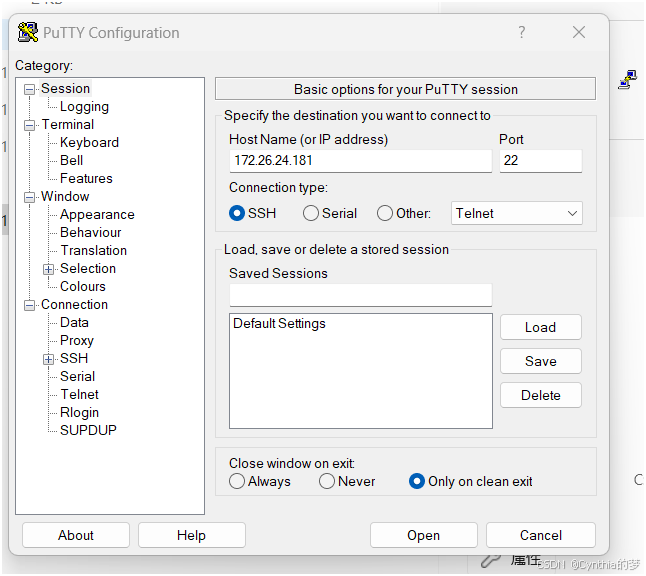646x576 pixels.
Task: Open Features settings in the tree
Action: click(86, 178)
